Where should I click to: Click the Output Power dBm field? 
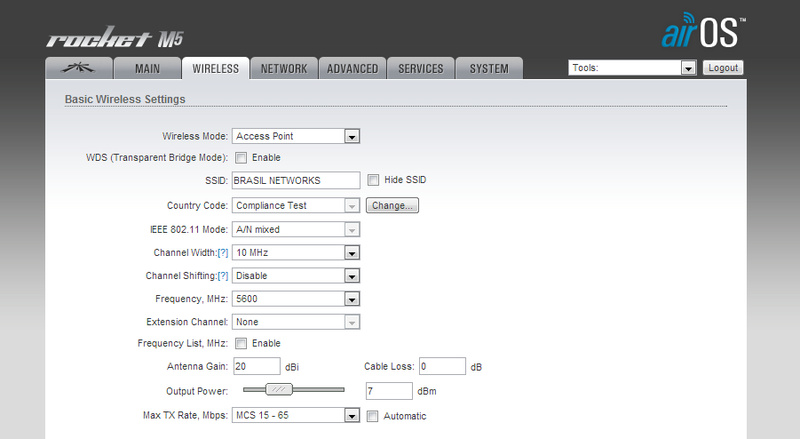389,391
